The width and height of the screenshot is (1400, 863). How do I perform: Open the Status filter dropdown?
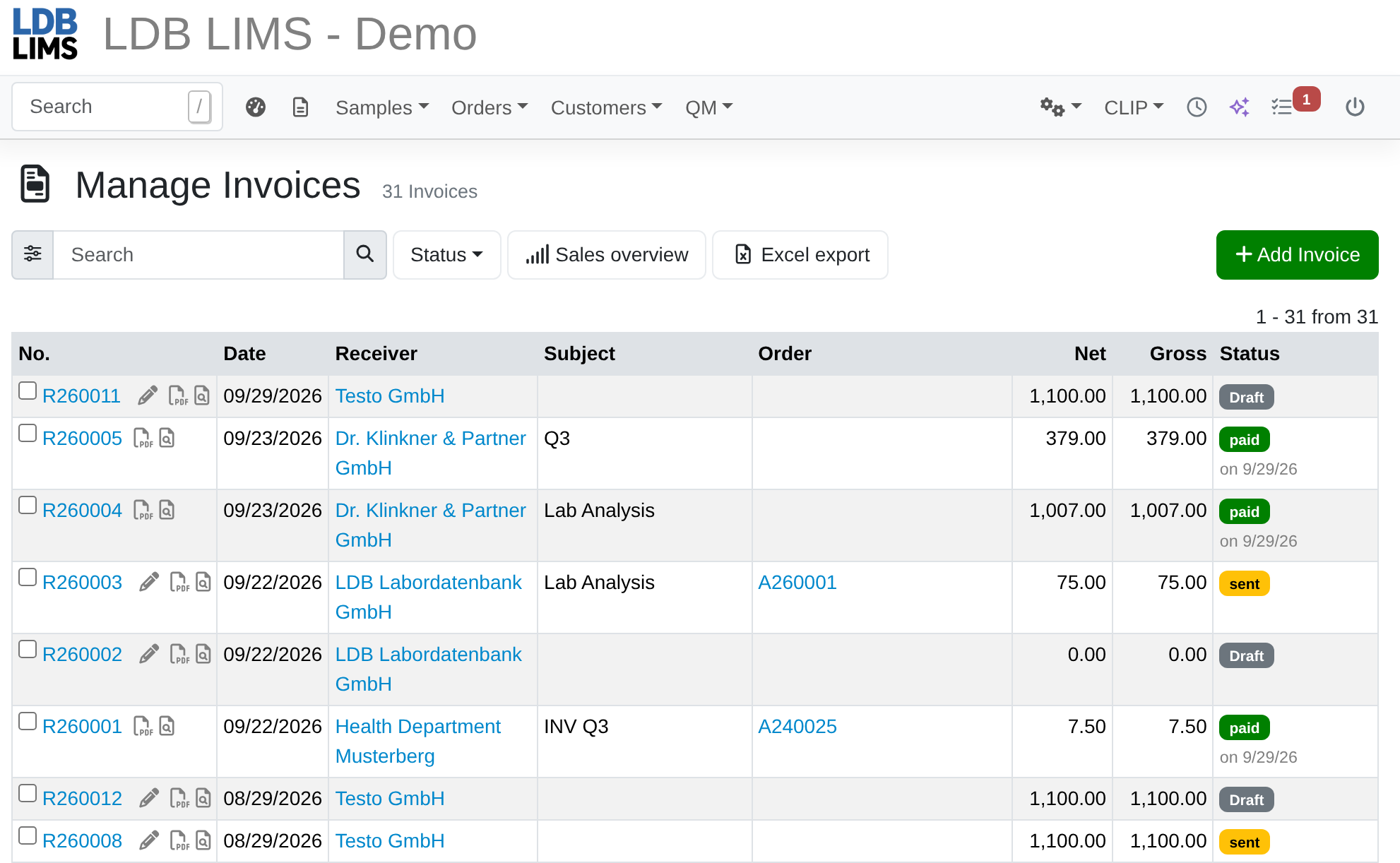tap(446, 254)
